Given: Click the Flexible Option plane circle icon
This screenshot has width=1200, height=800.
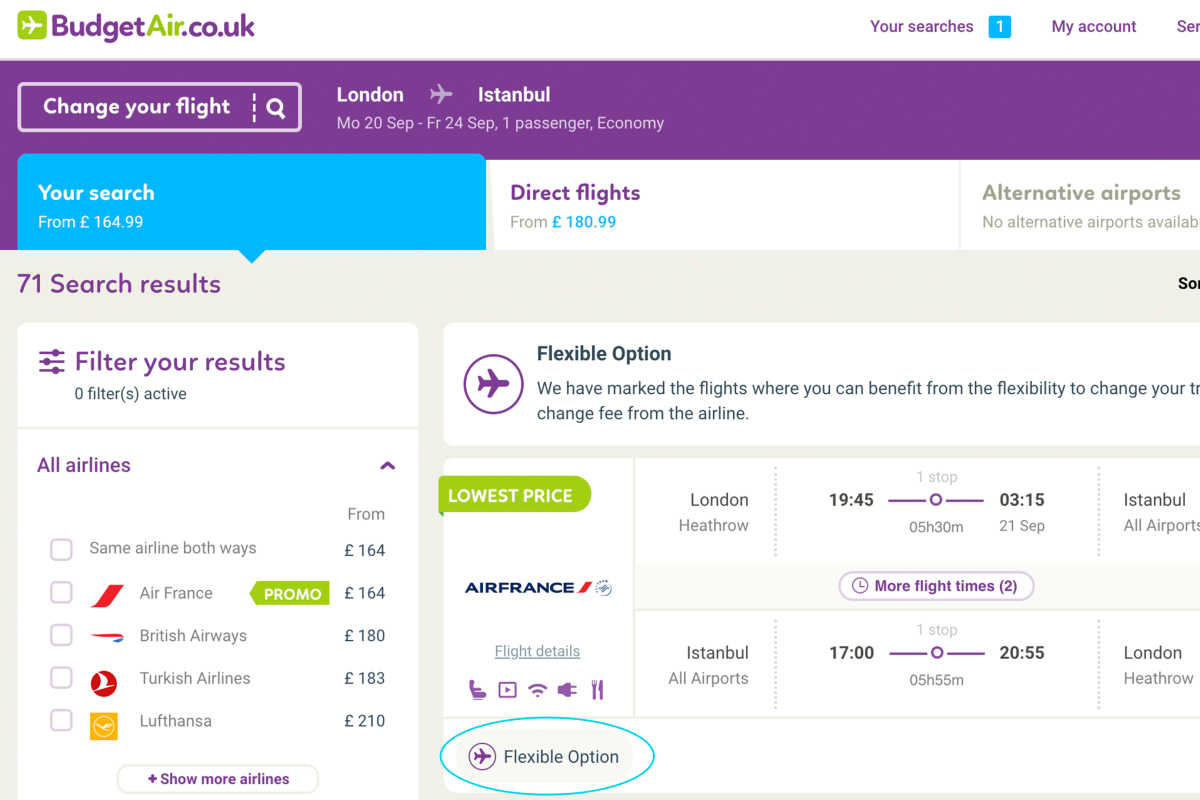Looking at the screenshot, I should [493, 383].
